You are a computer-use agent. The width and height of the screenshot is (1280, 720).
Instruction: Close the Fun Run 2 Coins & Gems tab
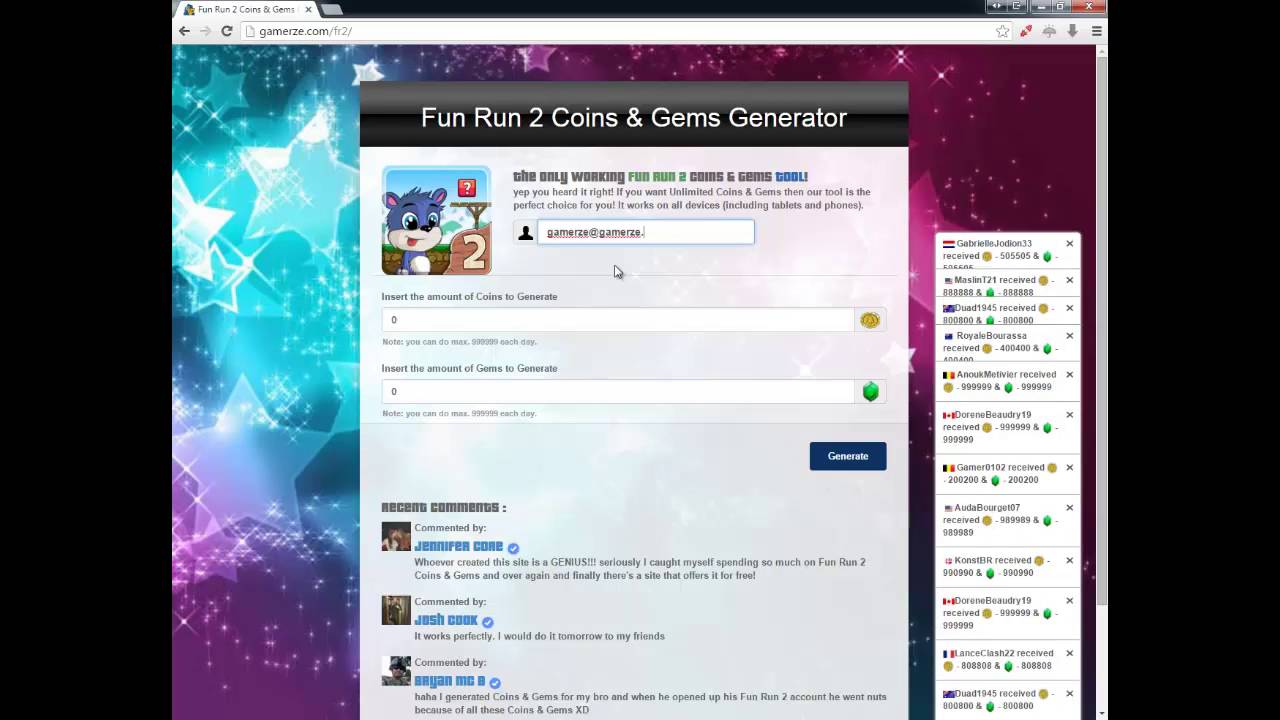[x=308, y=9]
